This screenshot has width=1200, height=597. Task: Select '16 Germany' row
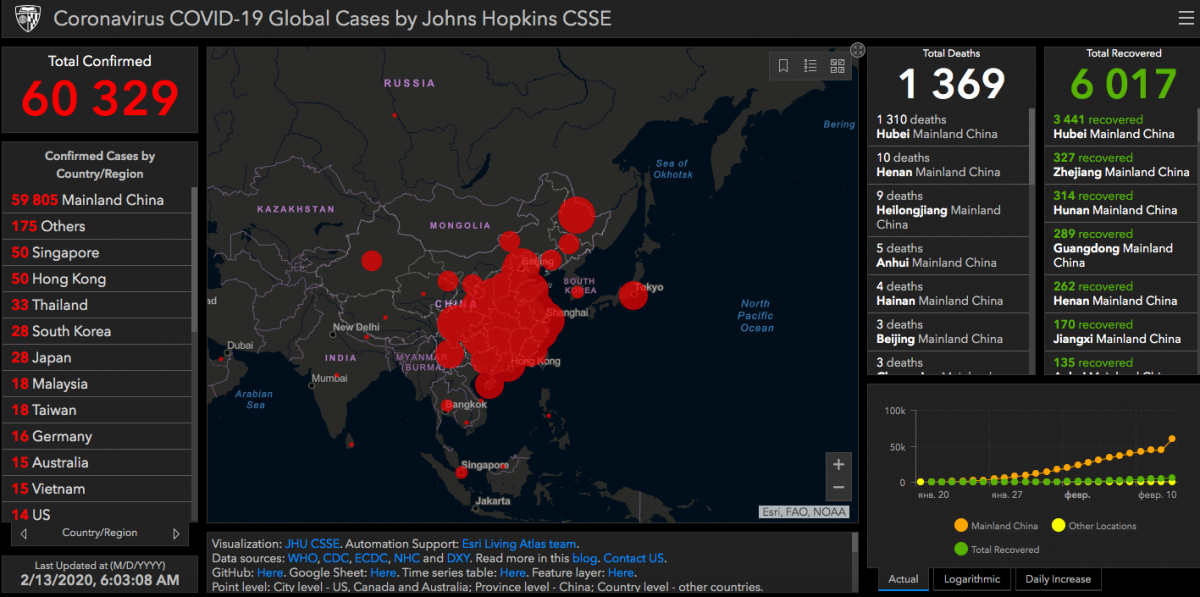(98, 436)
